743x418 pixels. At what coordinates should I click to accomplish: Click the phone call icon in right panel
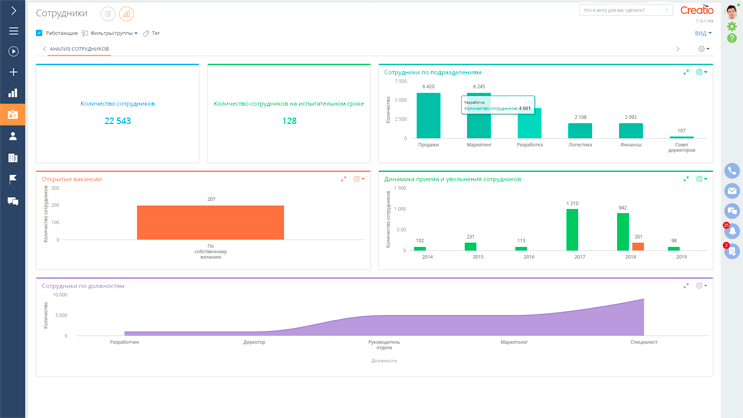coord(732,171)
